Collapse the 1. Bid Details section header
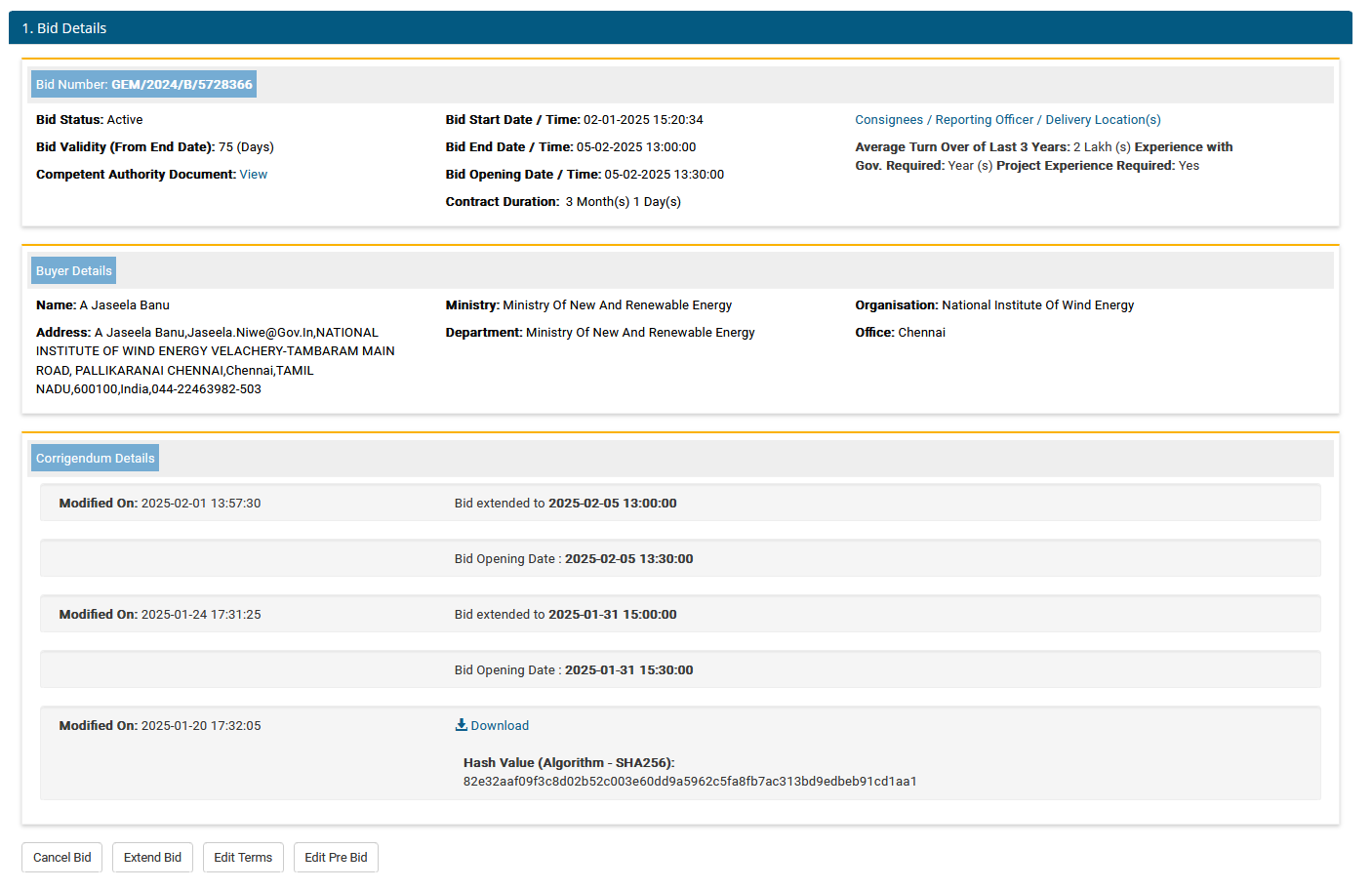The image size is (1372, 890). [x=680, y=28]
